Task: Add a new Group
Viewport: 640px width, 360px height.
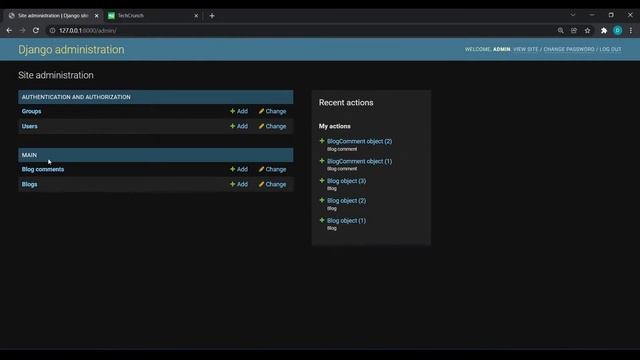Action: coord(239,111)
